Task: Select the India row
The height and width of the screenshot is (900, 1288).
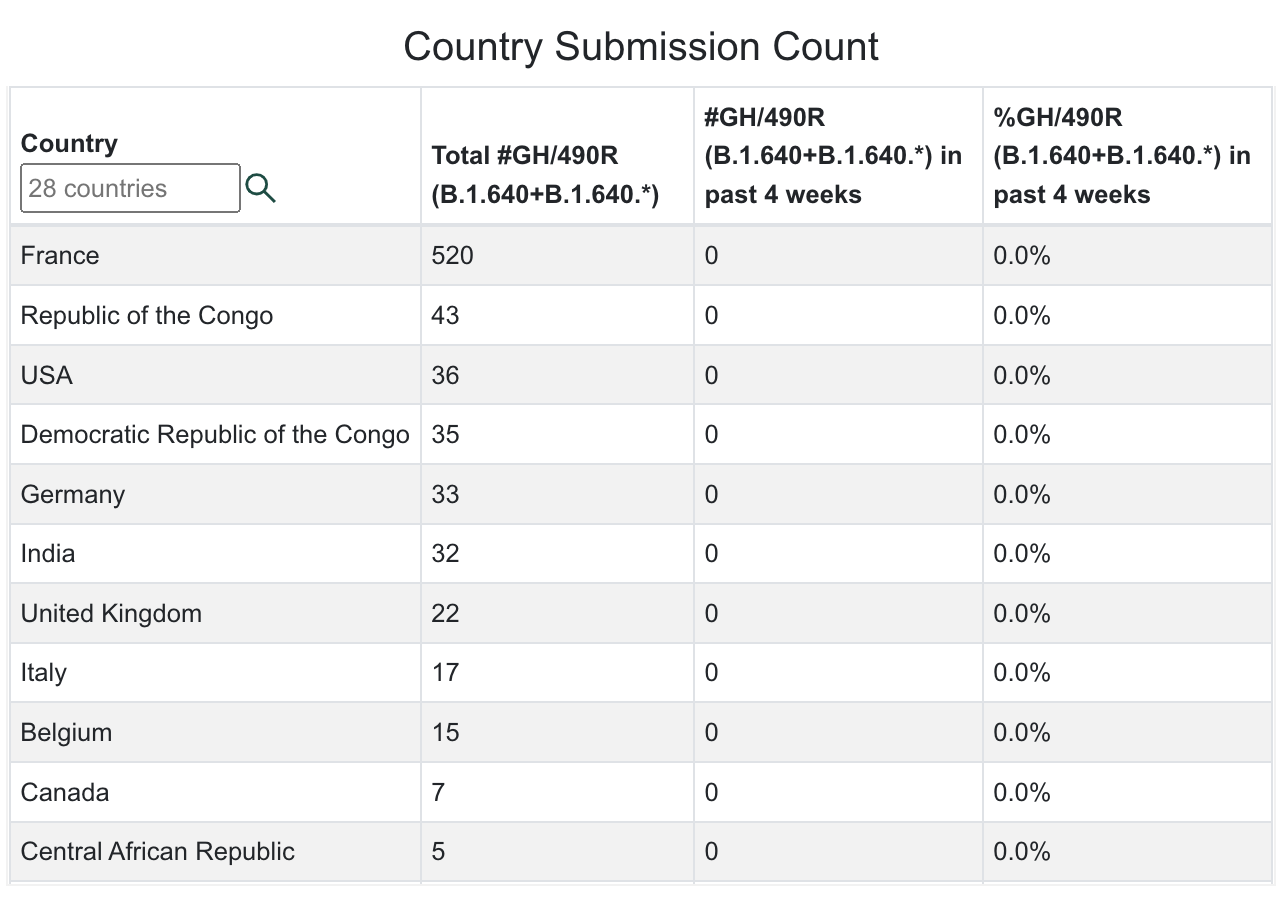Action: [48, 554]
